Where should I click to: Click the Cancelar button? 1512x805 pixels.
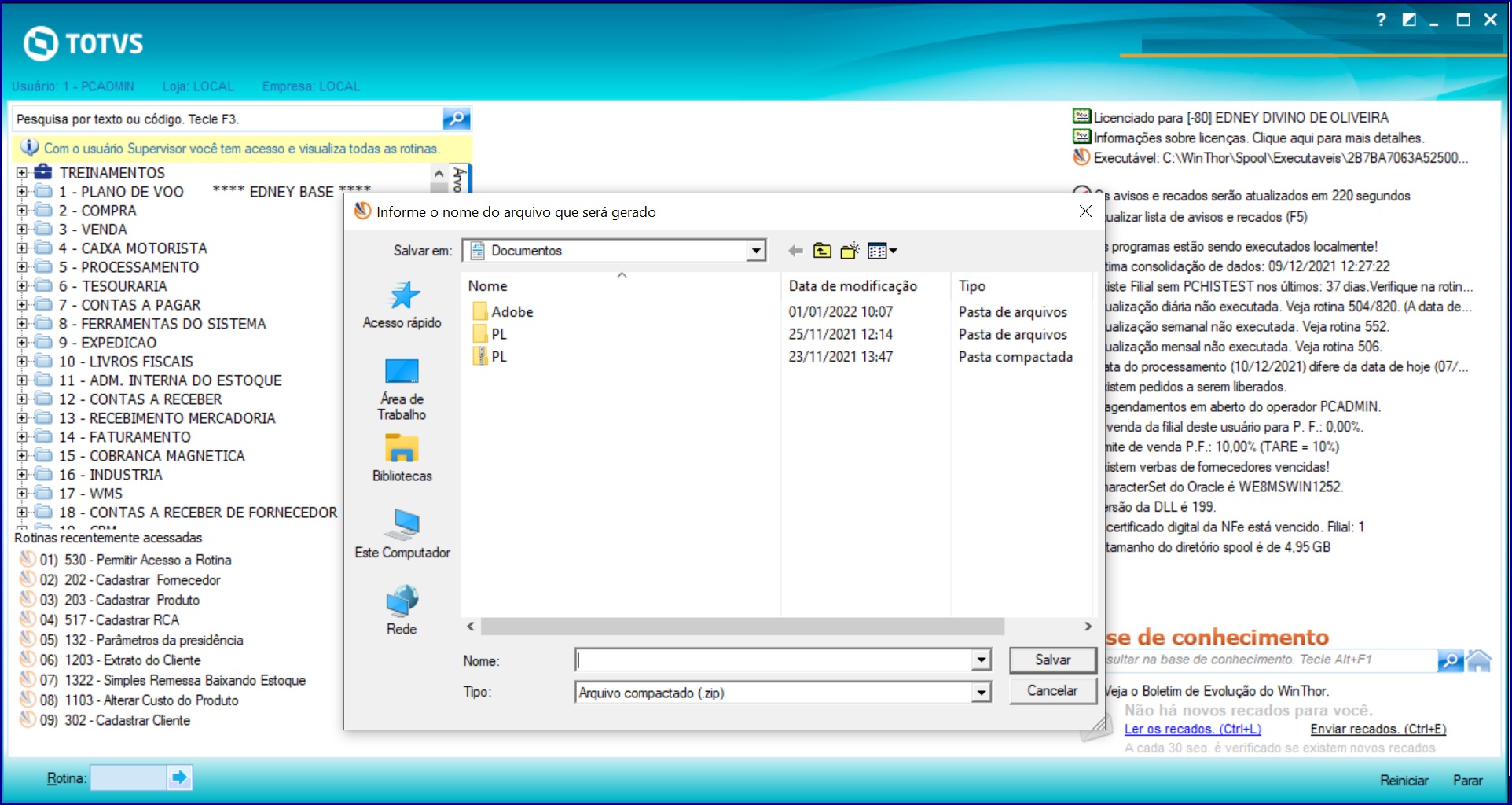(x=1052, y=690)
